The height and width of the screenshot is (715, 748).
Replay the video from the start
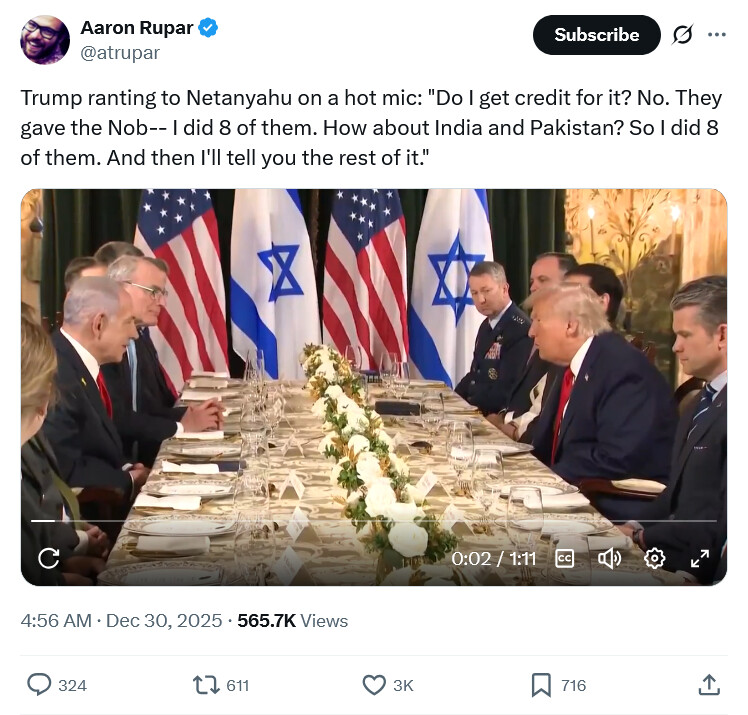(48, 558)
